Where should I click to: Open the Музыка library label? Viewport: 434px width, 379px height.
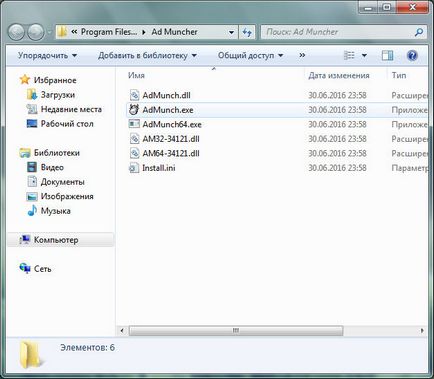(55, 211)
